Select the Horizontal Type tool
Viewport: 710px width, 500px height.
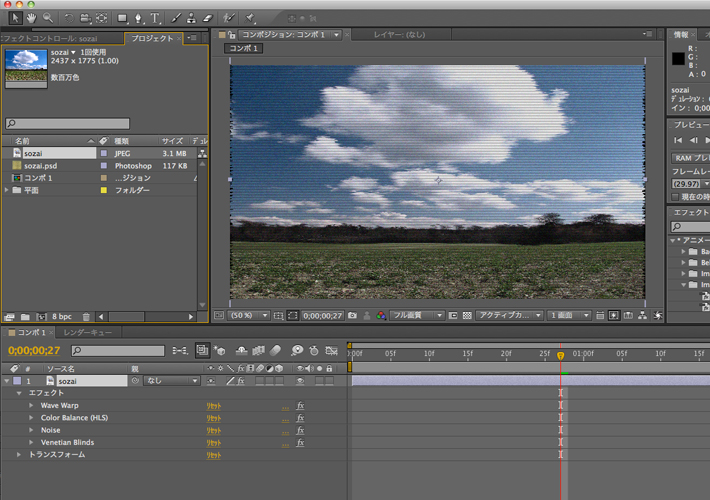click(x=155, y=17)
